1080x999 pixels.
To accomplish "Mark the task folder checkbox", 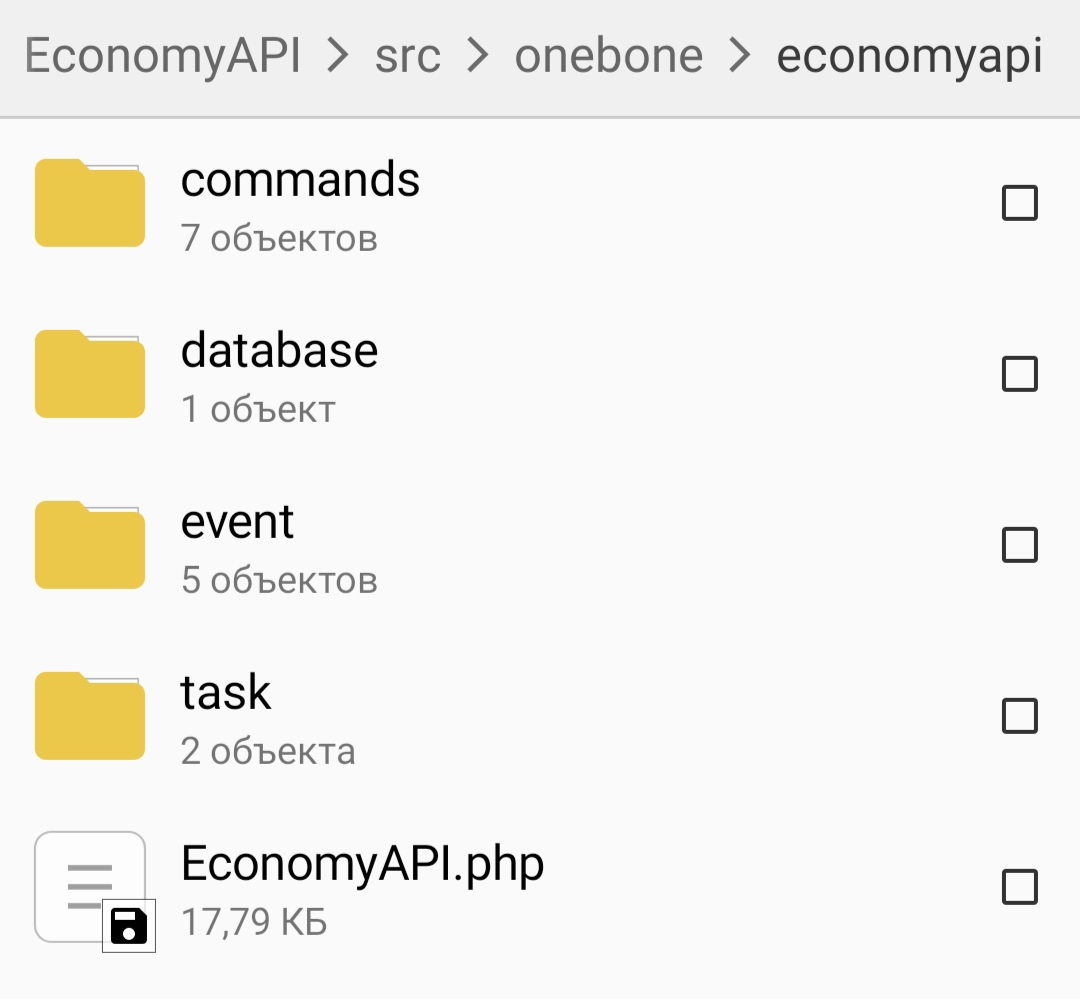I will click(x=1019, y=717).
